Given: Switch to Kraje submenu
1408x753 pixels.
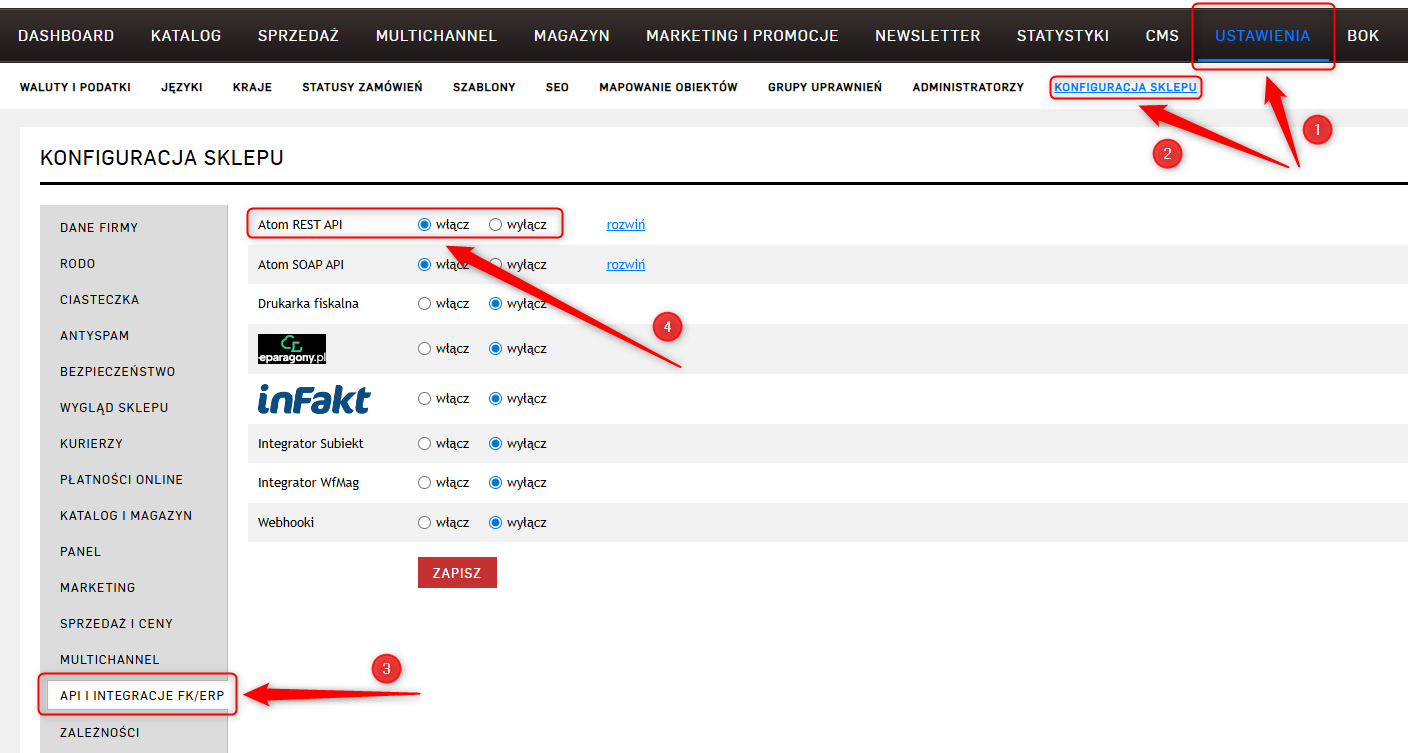Looking at the screenshot, I should pyautogui.click(x=252, y=88).
